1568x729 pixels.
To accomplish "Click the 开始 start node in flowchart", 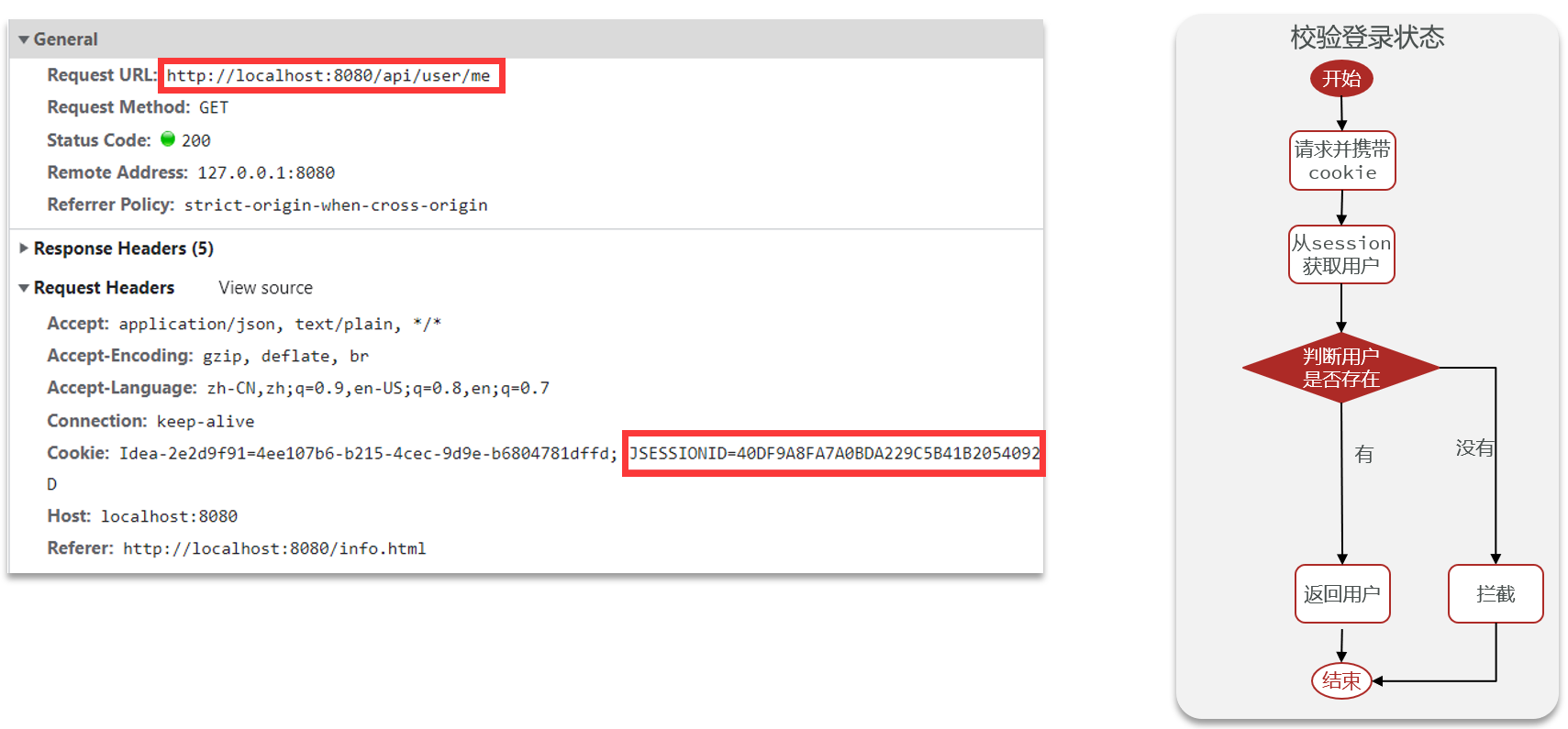I will pos(1341,79).
